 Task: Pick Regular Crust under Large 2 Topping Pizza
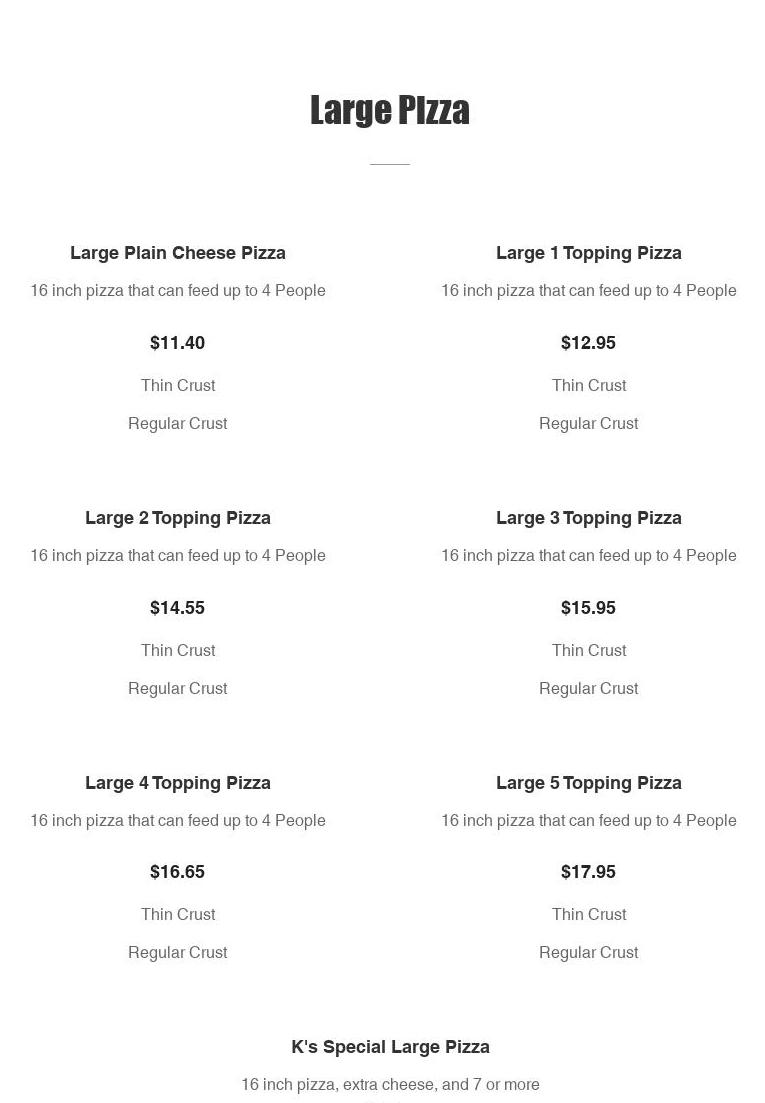178,688
